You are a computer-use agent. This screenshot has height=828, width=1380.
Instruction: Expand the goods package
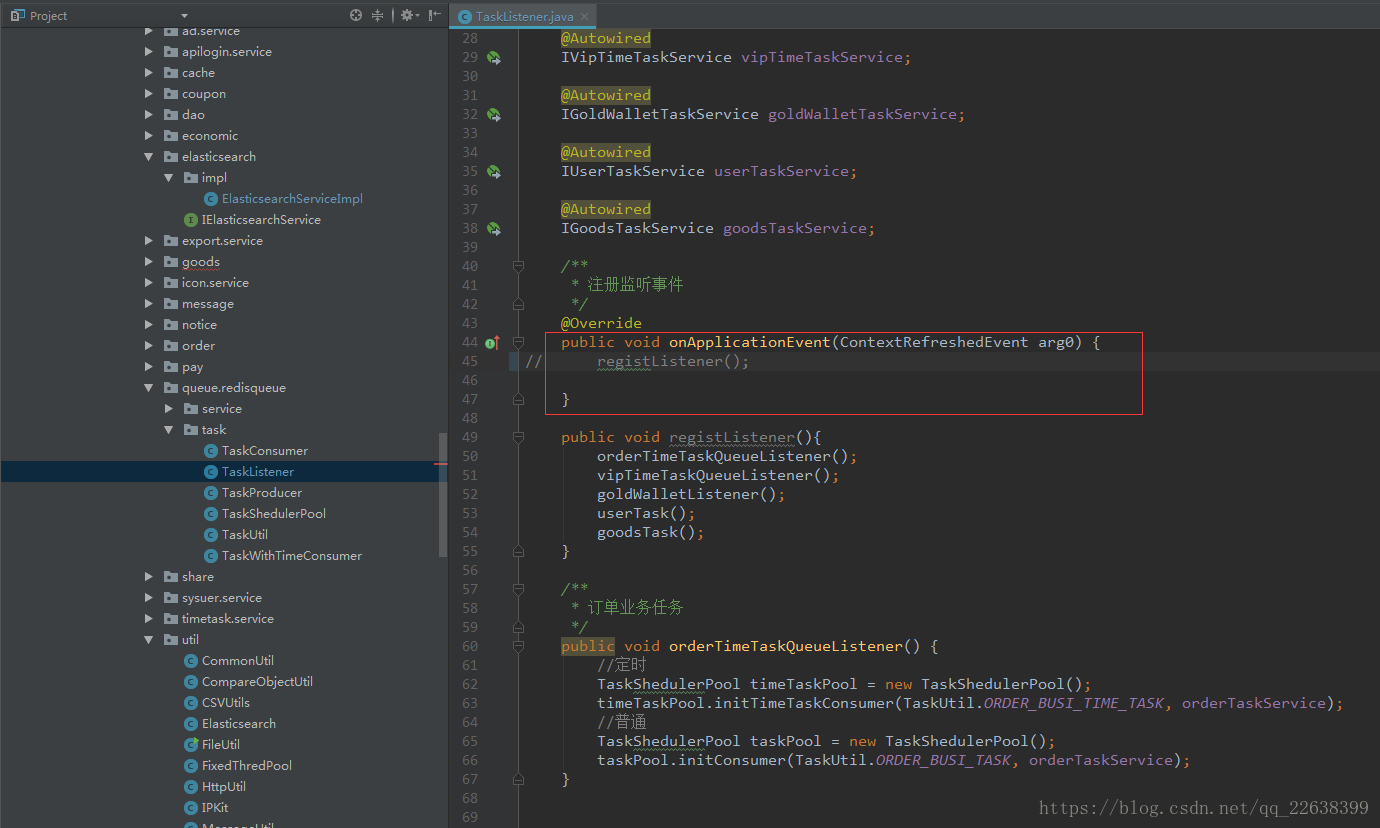(148, 262)
